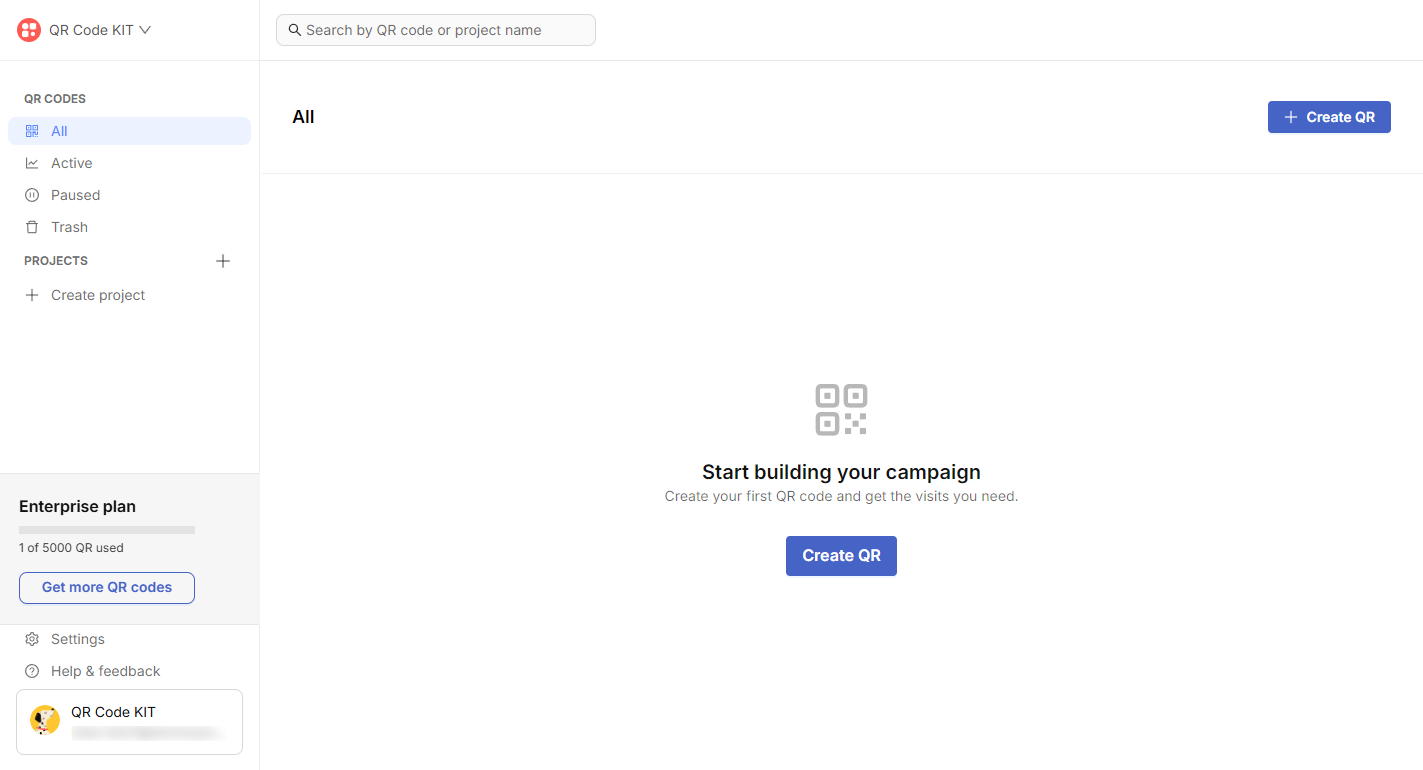Click the Help question mark icon
The height and width of the screenshot is (770, 1423).
(33, 671)
